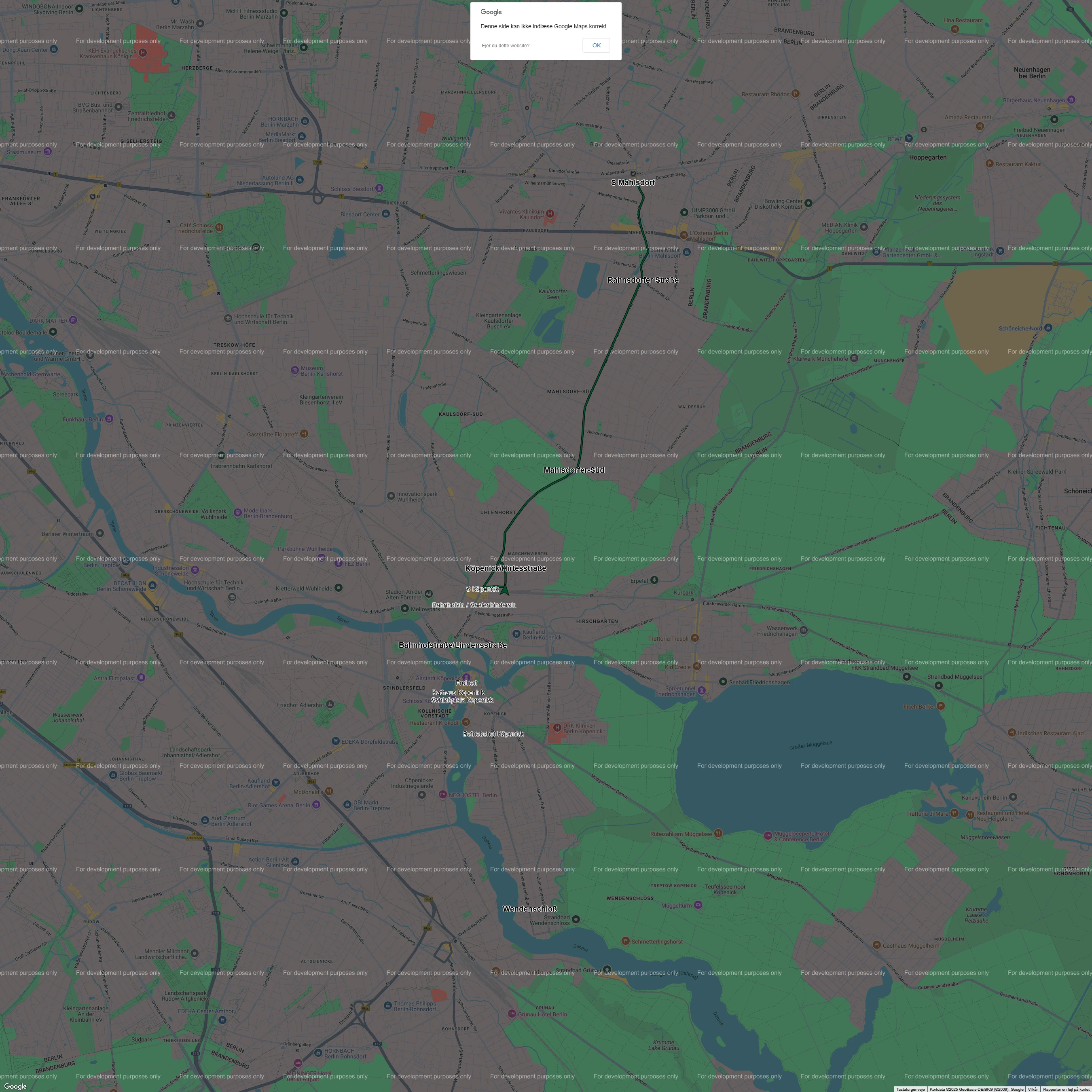Click the Rathaus Köpenick stop label

(x=458, y=692)
